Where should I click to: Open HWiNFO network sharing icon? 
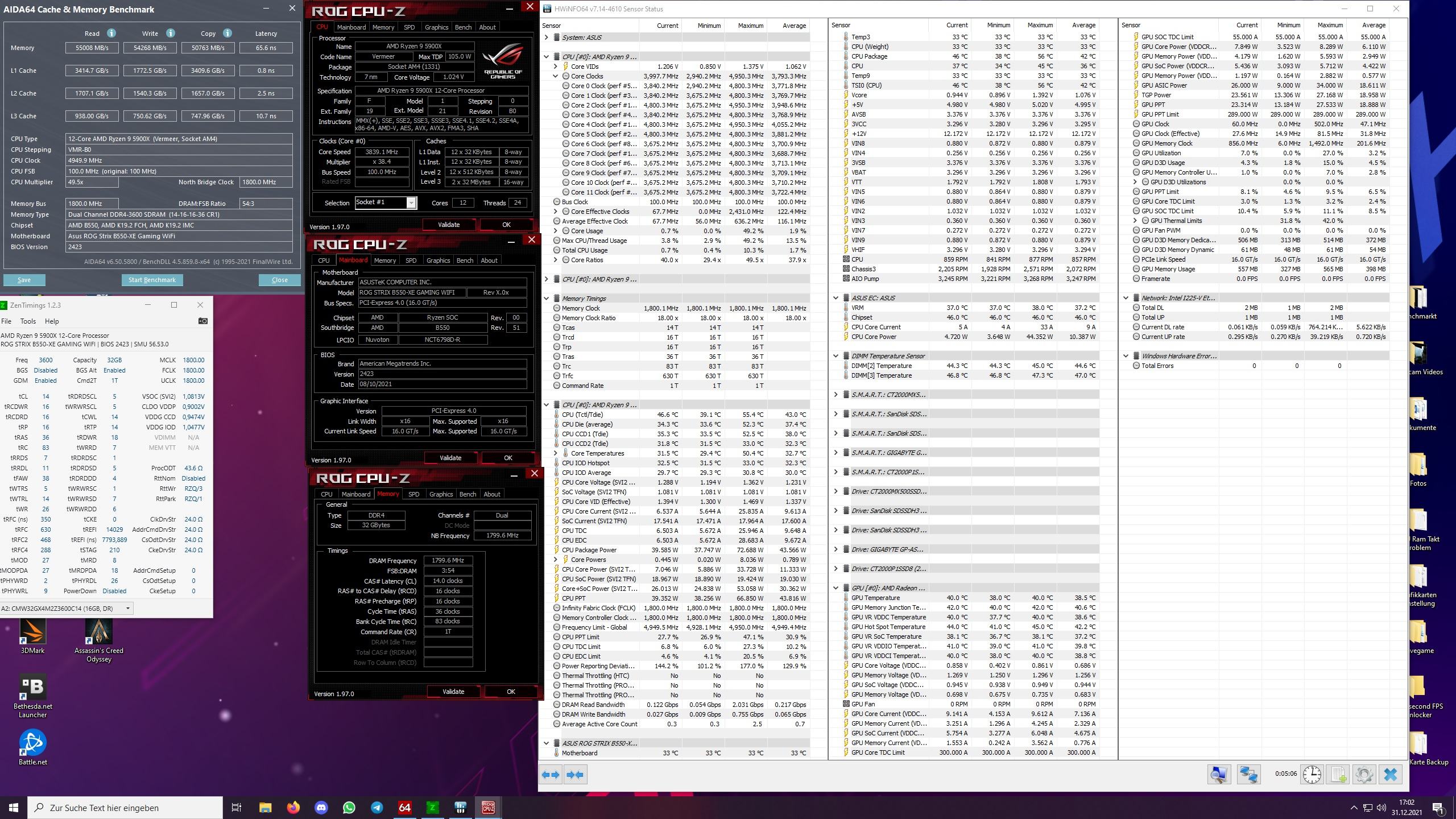tap(1248, 774)
